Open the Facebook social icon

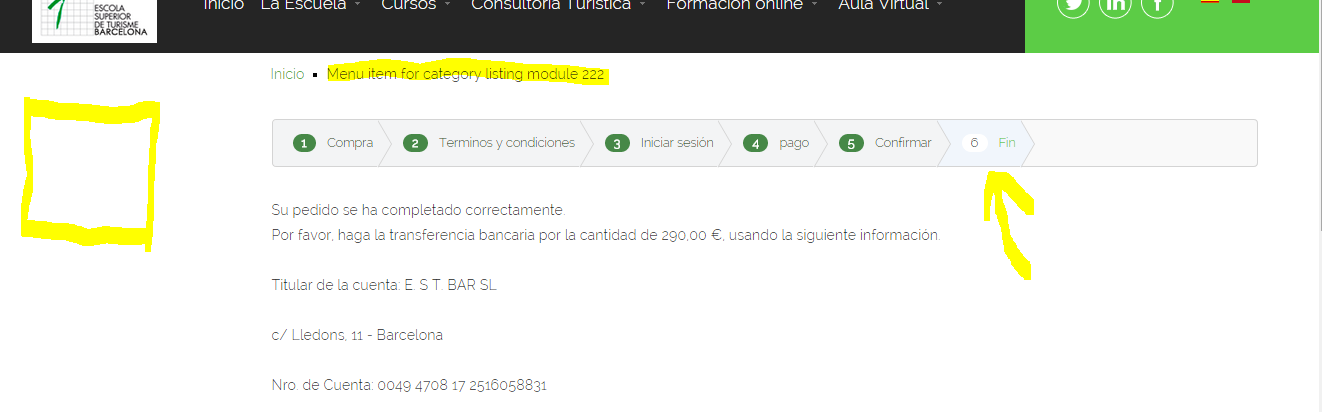click(x=1157, y=6)
